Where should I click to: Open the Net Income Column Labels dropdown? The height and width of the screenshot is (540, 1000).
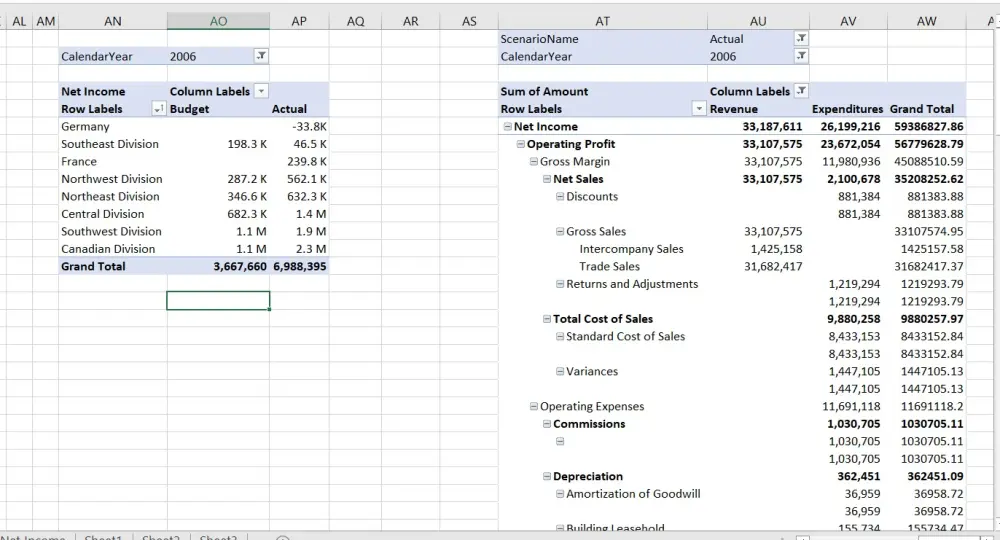click(x=262, y=91)
